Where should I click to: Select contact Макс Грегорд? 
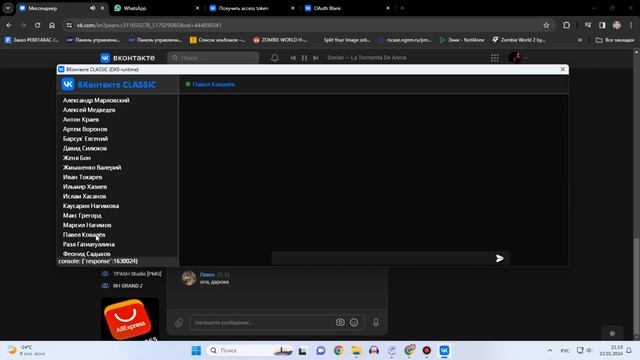[x=82, y=215]
